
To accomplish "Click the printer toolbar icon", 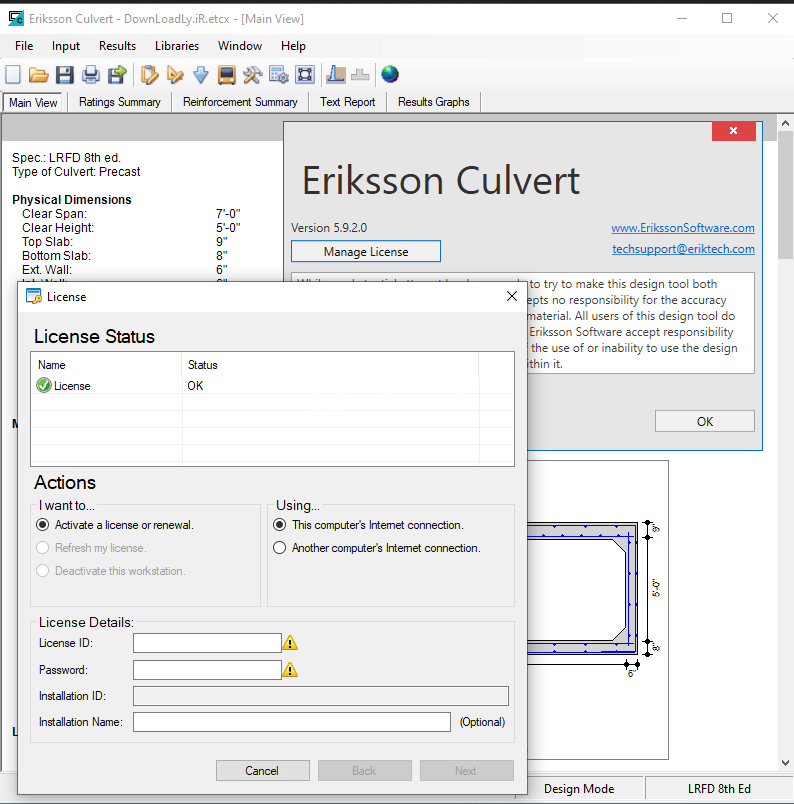I will pyautogui.click(x=91, y=75).
